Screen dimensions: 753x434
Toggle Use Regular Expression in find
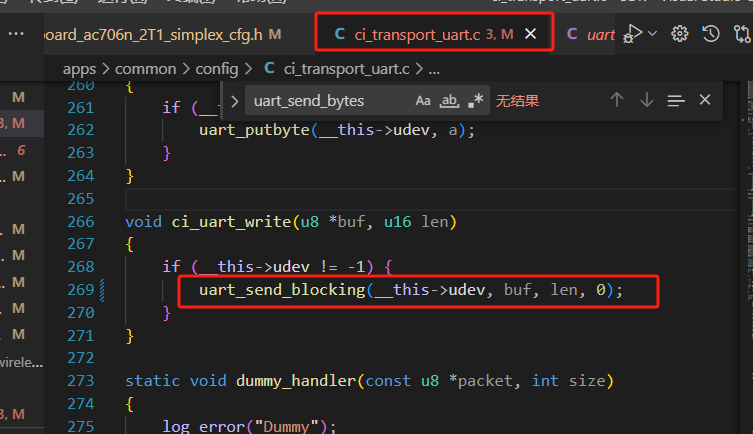point(475,101)
